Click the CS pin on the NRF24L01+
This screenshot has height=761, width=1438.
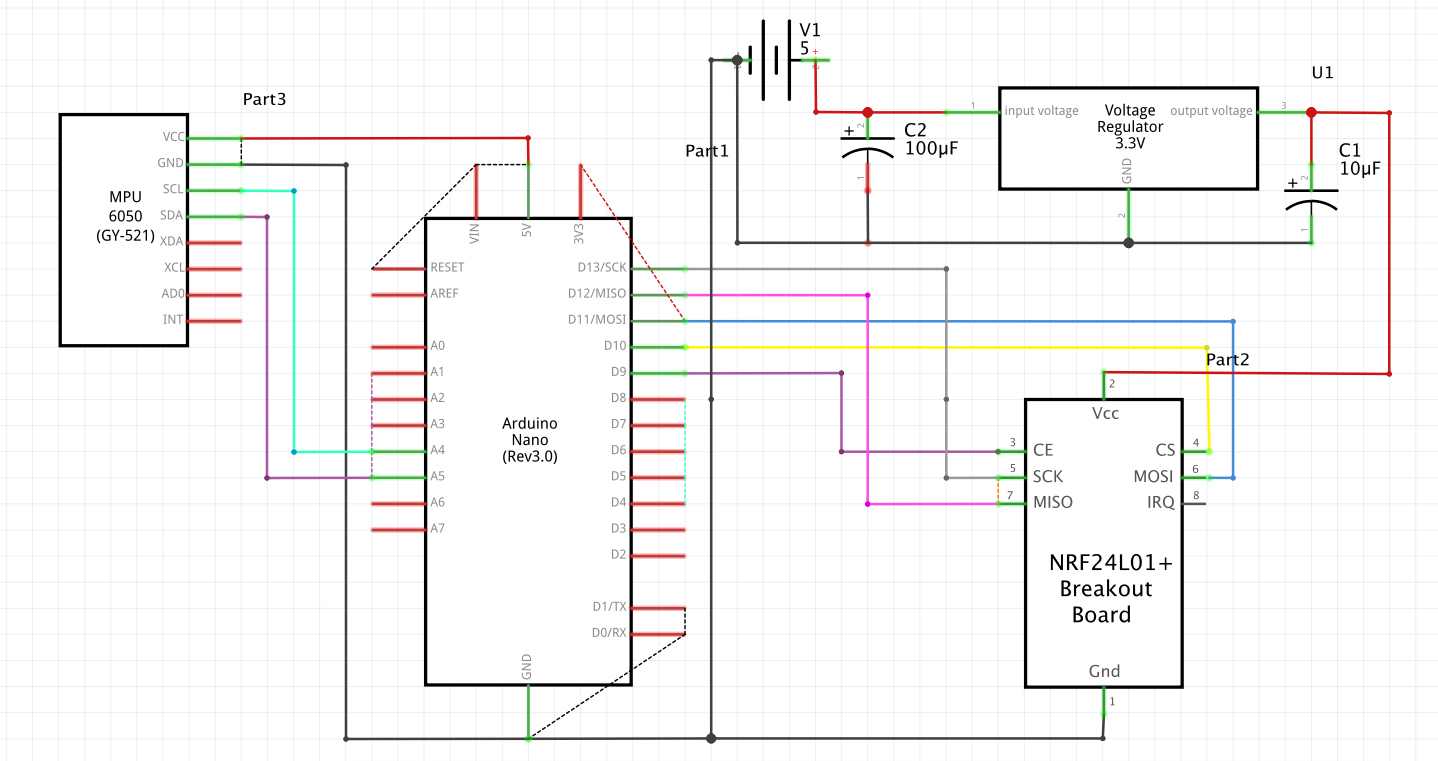pyautogui.click(x=1197, y=451)
